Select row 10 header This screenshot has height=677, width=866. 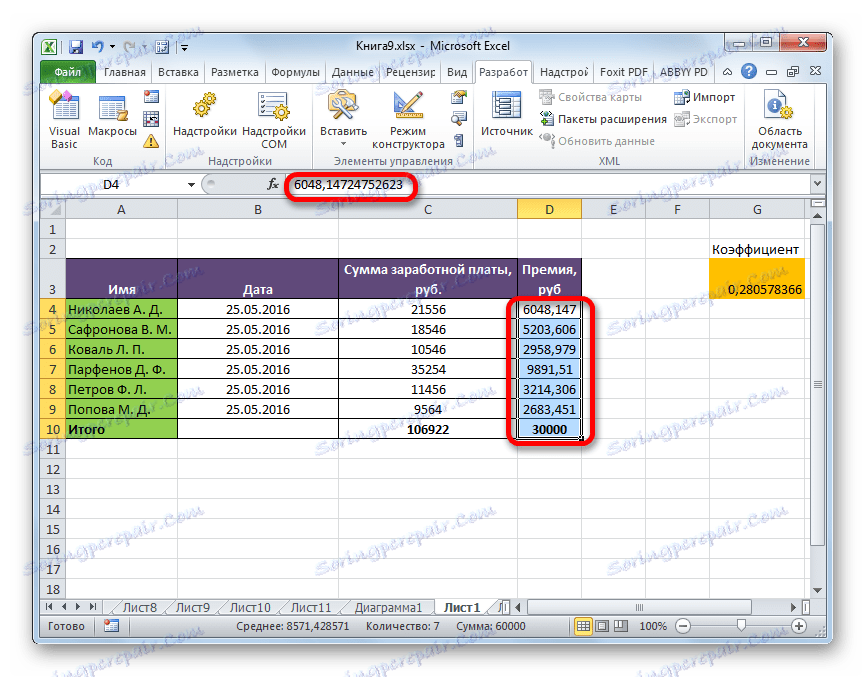pyautogui.click(x=53, y=430)
